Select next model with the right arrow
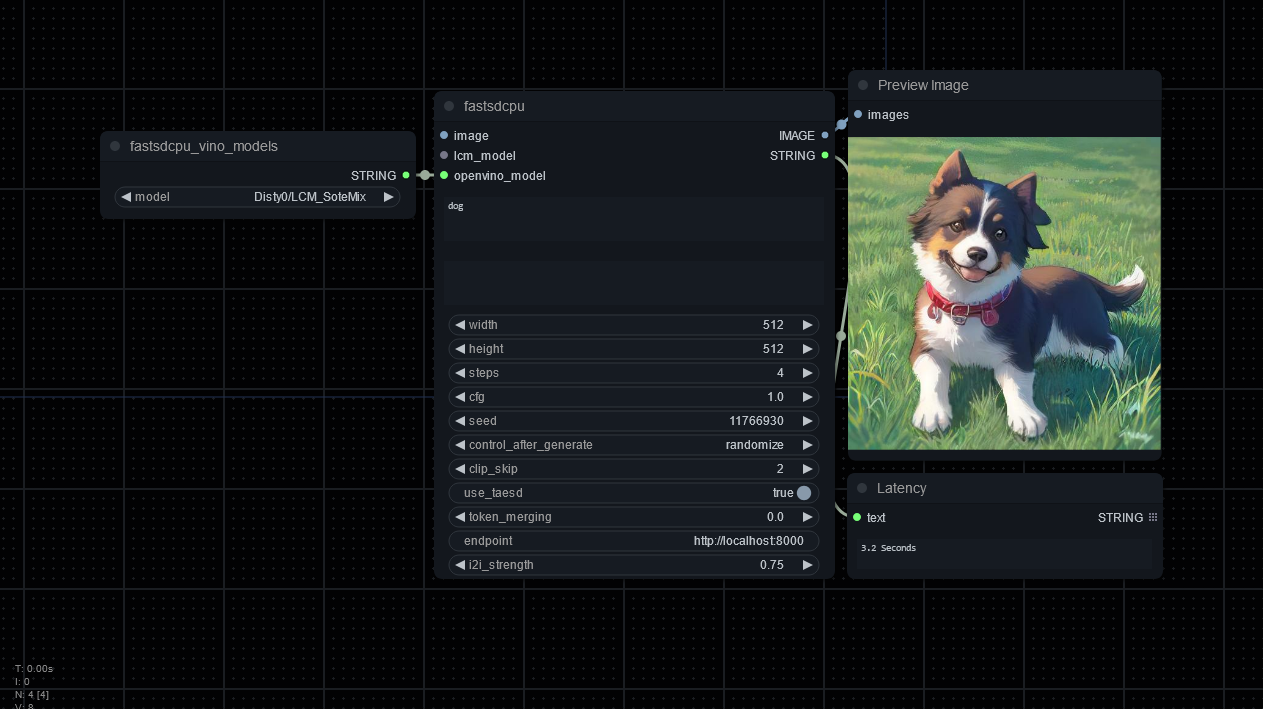This screenshot has height=709, width=1263. click(389, 197)
